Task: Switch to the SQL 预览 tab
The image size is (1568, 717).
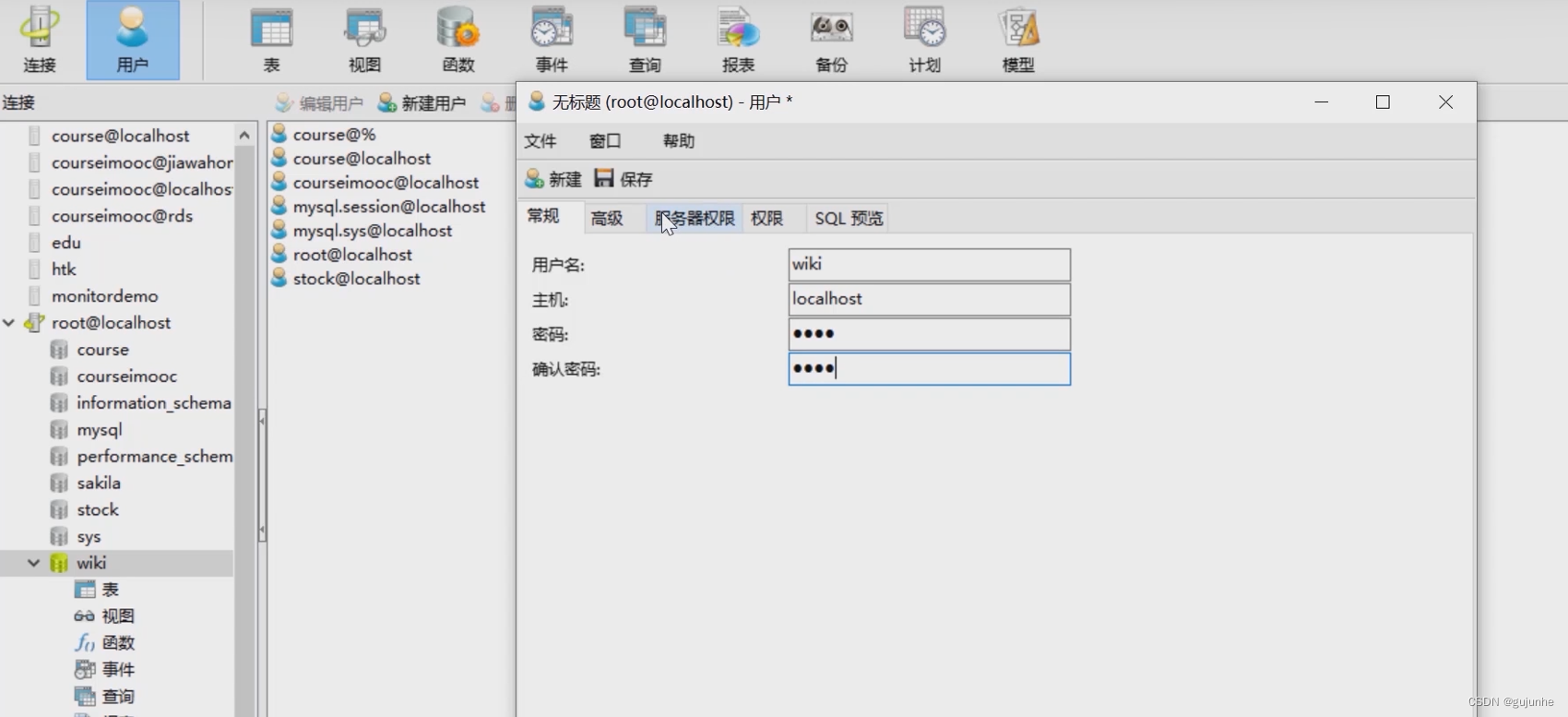Action: (x=849, y=219)
